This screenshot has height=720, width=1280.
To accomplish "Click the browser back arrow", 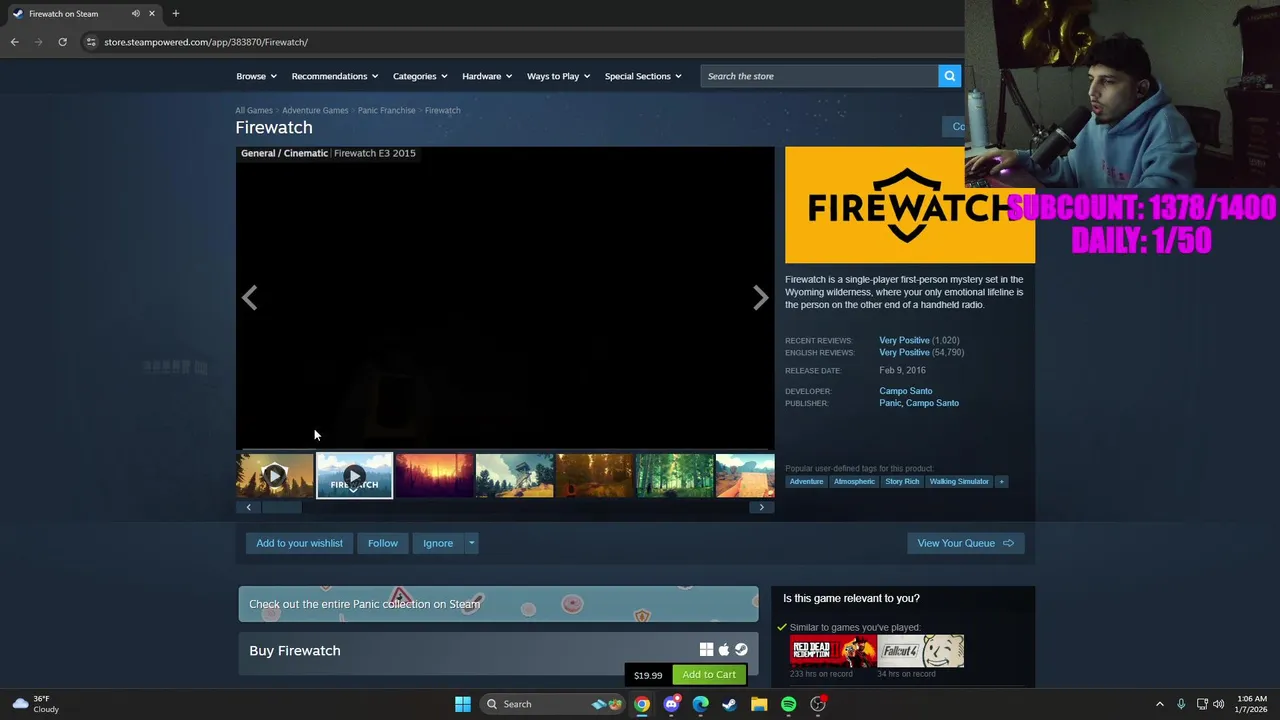I will click(x=14, y=42).
